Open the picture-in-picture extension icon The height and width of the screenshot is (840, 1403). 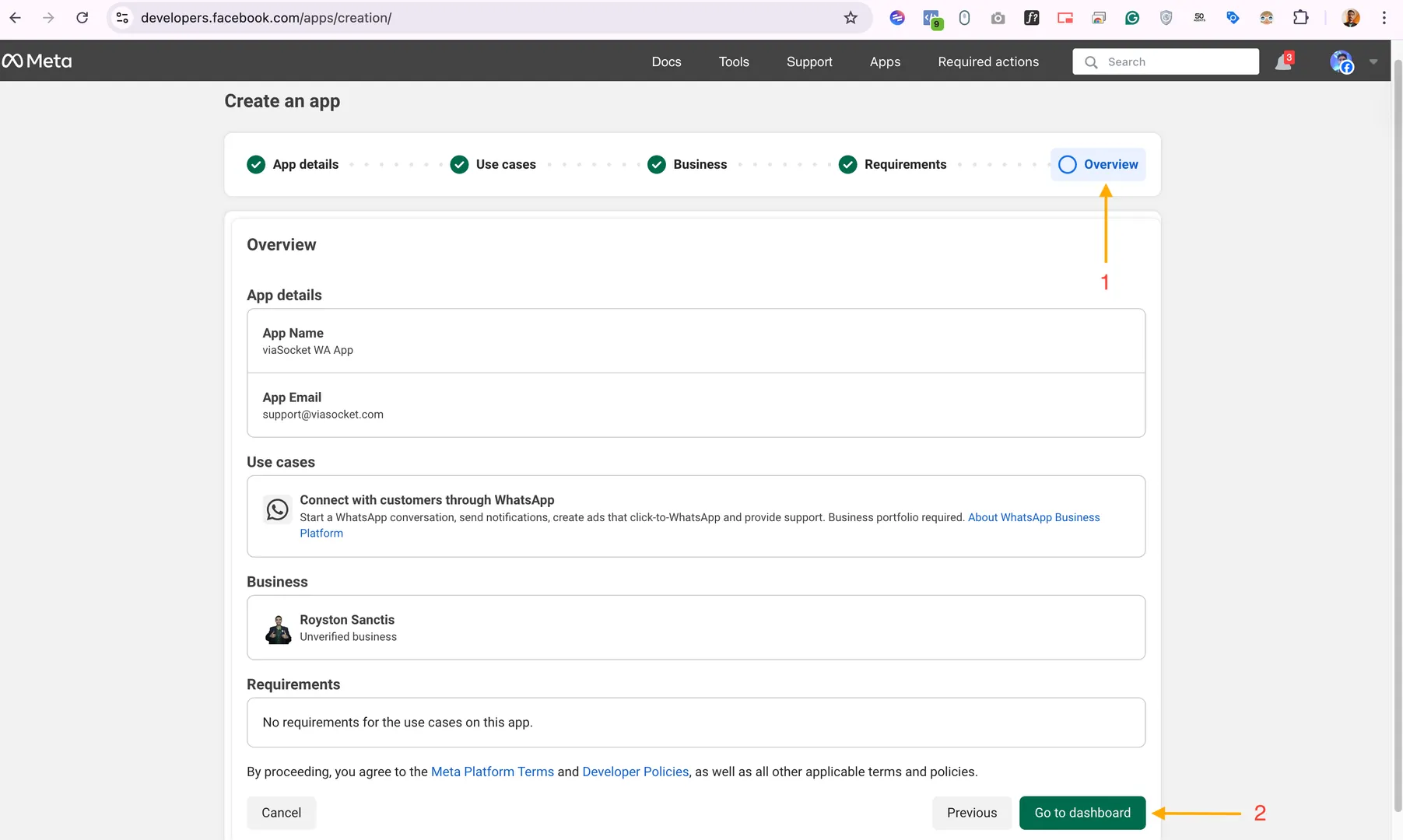click(x=1065, y=17)
